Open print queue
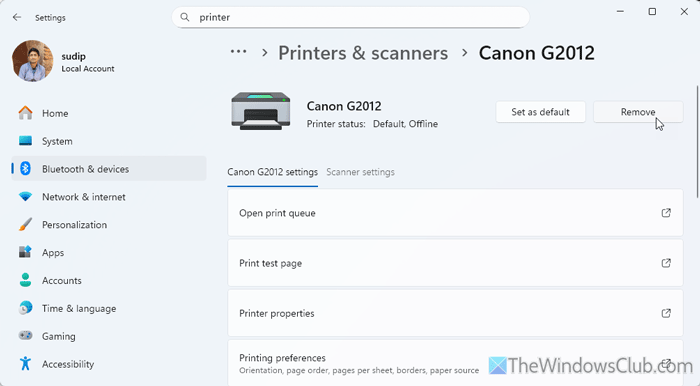Viewport: 700px width, 386px height. pos(455,213)
